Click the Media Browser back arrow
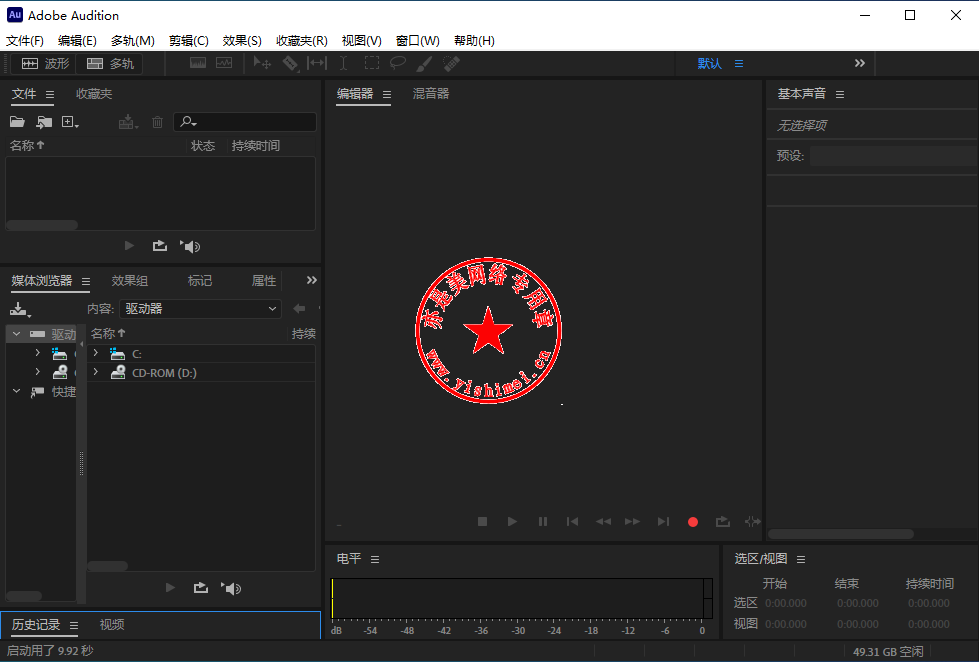The image size is (979, 662). click(299, 309)
